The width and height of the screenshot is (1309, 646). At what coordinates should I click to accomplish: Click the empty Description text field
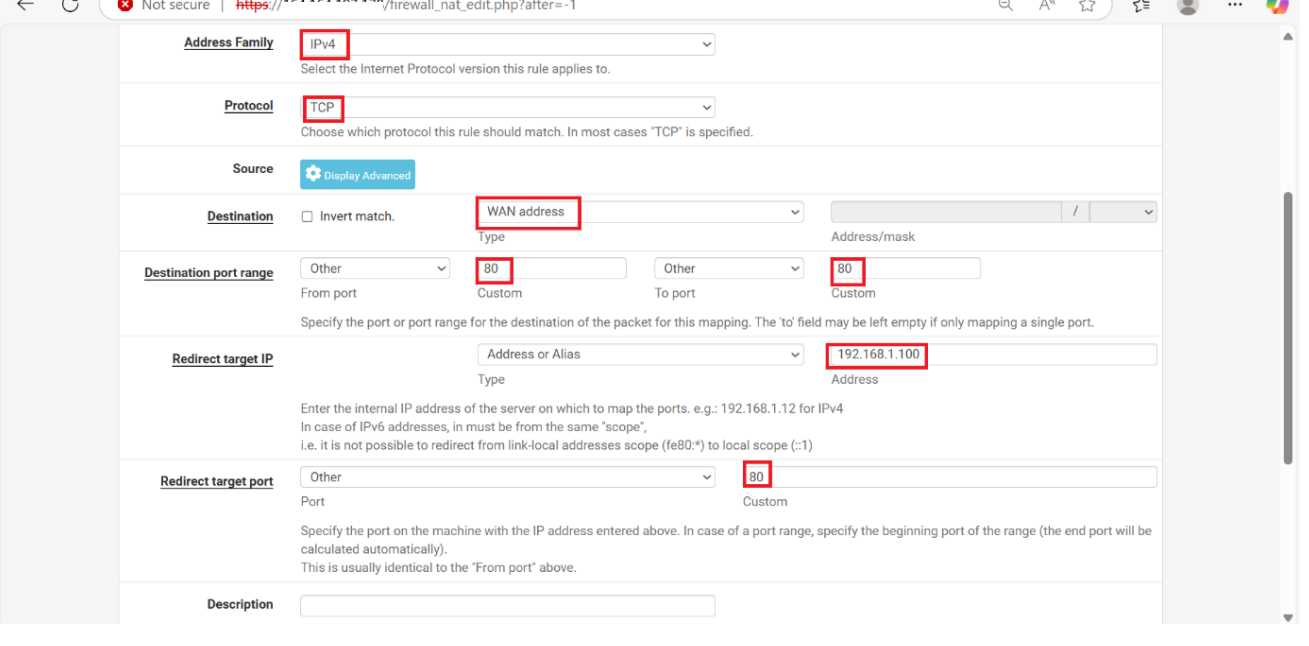coord(508,605)
